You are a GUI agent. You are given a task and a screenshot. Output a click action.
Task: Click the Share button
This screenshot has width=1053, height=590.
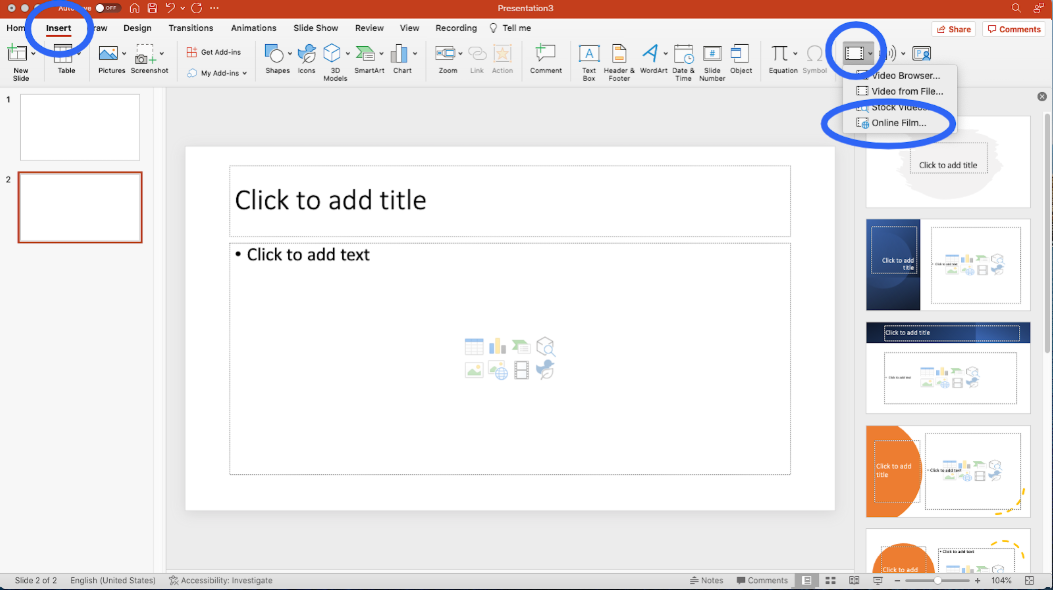point(953,29)
